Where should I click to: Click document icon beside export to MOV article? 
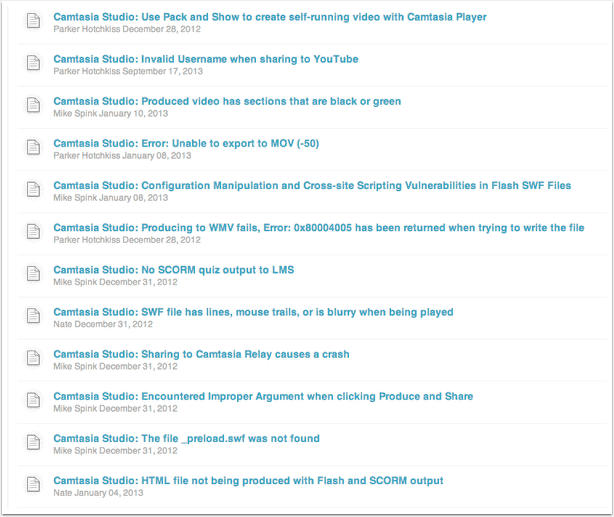33,147
